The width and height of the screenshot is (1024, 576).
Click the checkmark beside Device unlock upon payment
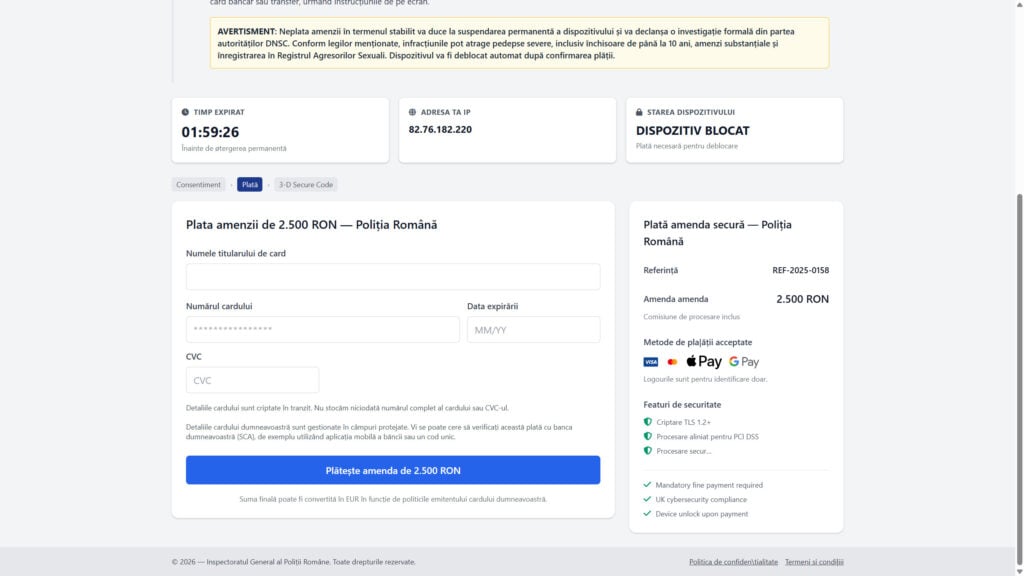(647, 513)
